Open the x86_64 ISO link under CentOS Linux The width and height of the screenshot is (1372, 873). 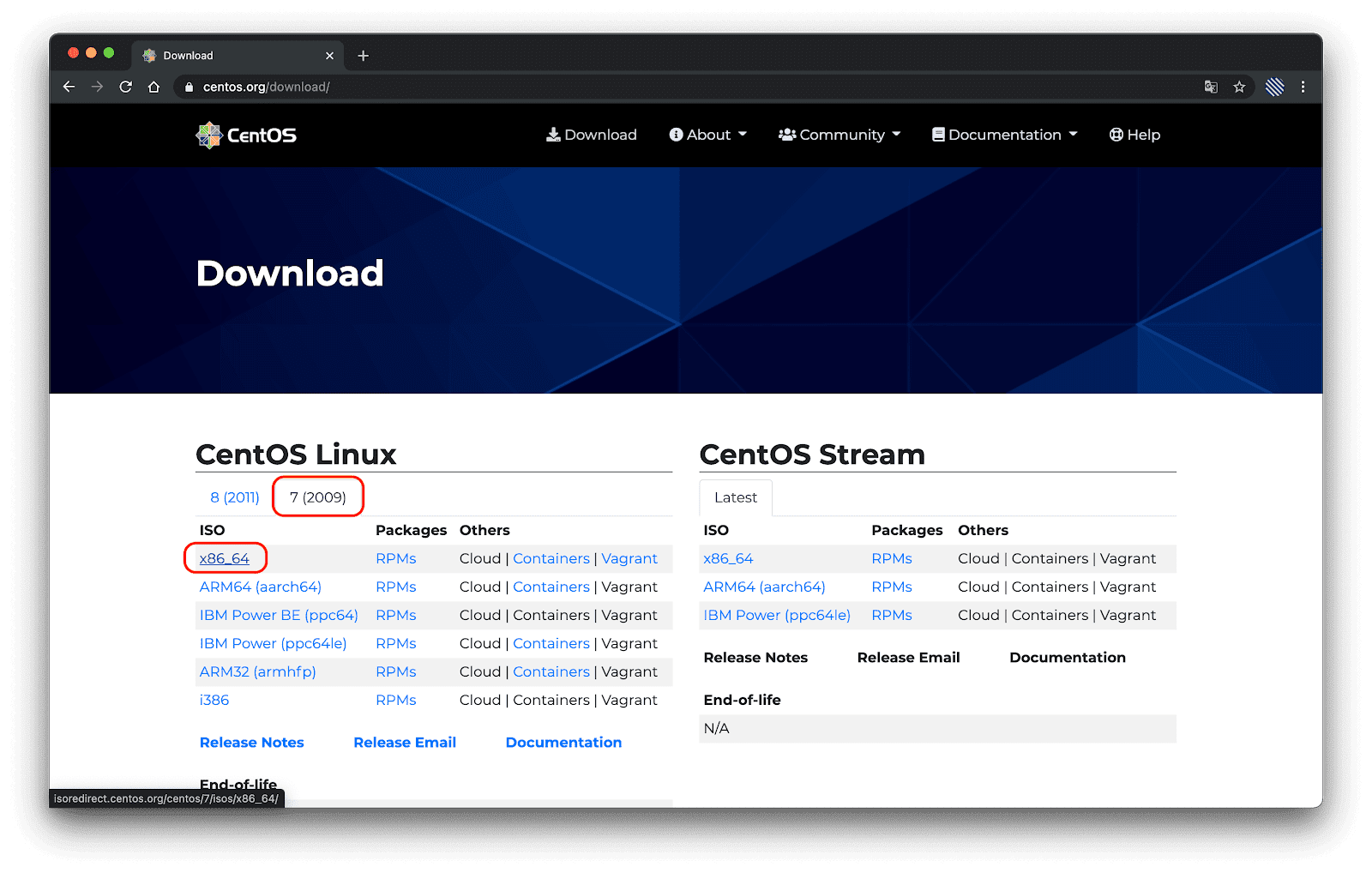click(x=225, y=558)
